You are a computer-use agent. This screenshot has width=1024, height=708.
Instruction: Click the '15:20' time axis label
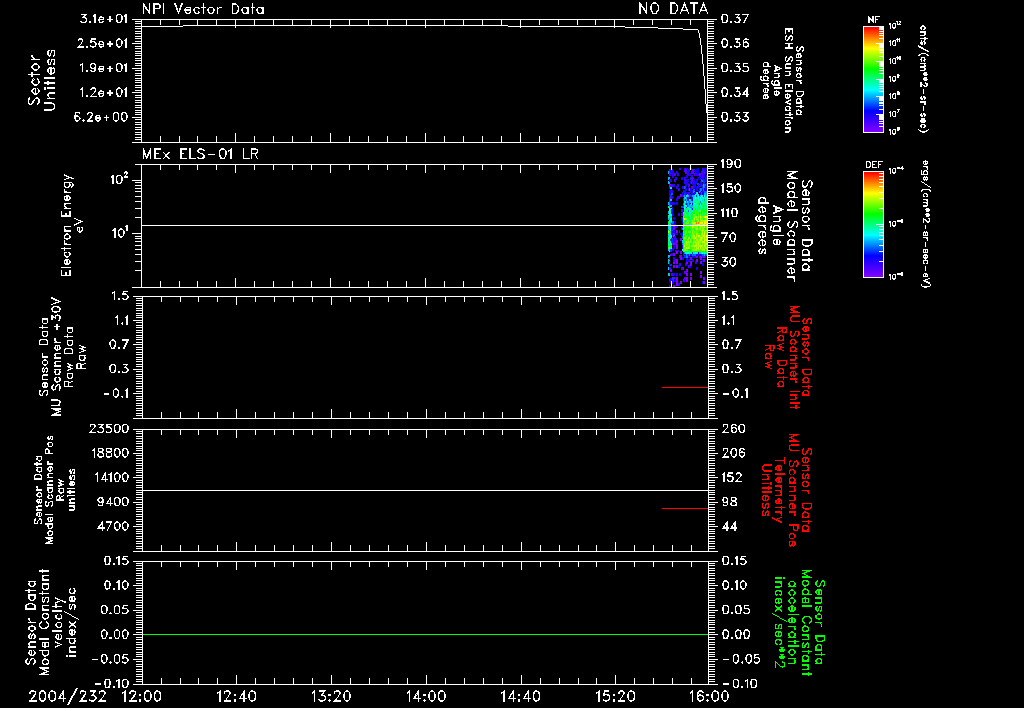click(615, 696)
